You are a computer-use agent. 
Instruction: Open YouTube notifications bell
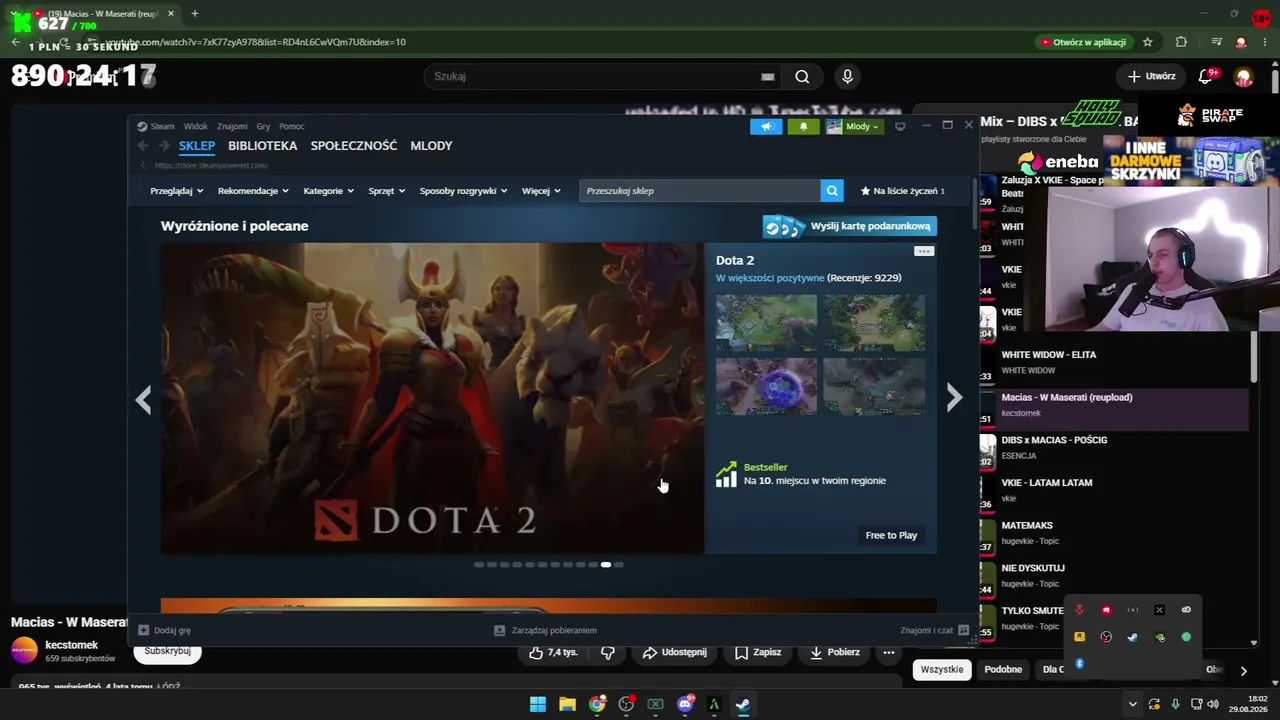coord(1207,76)
